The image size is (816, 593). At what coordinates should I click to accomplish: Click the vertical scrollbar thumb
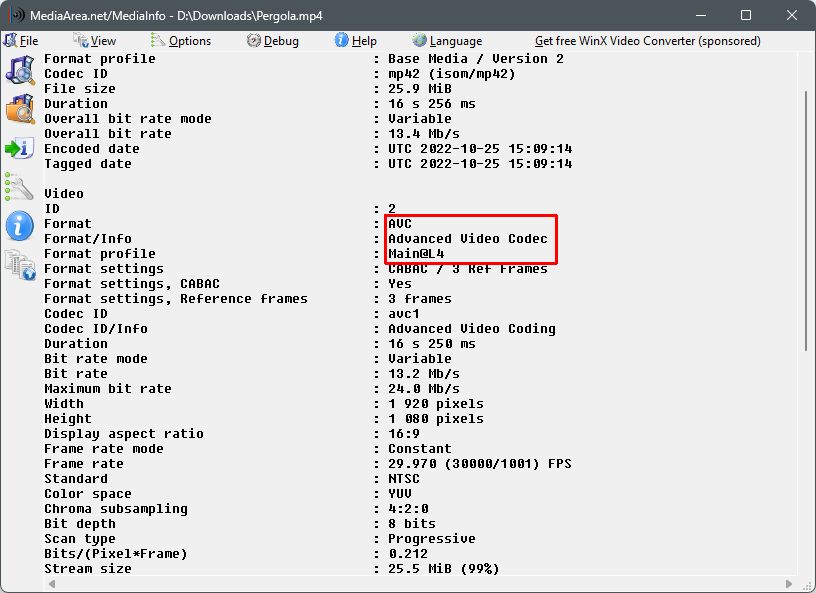click(x=806, y=220)
